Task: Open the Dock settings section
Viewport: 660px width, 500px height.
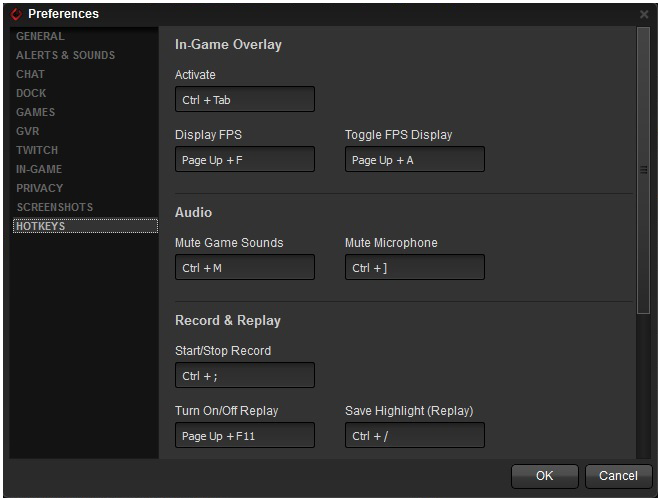Action: 31,93
